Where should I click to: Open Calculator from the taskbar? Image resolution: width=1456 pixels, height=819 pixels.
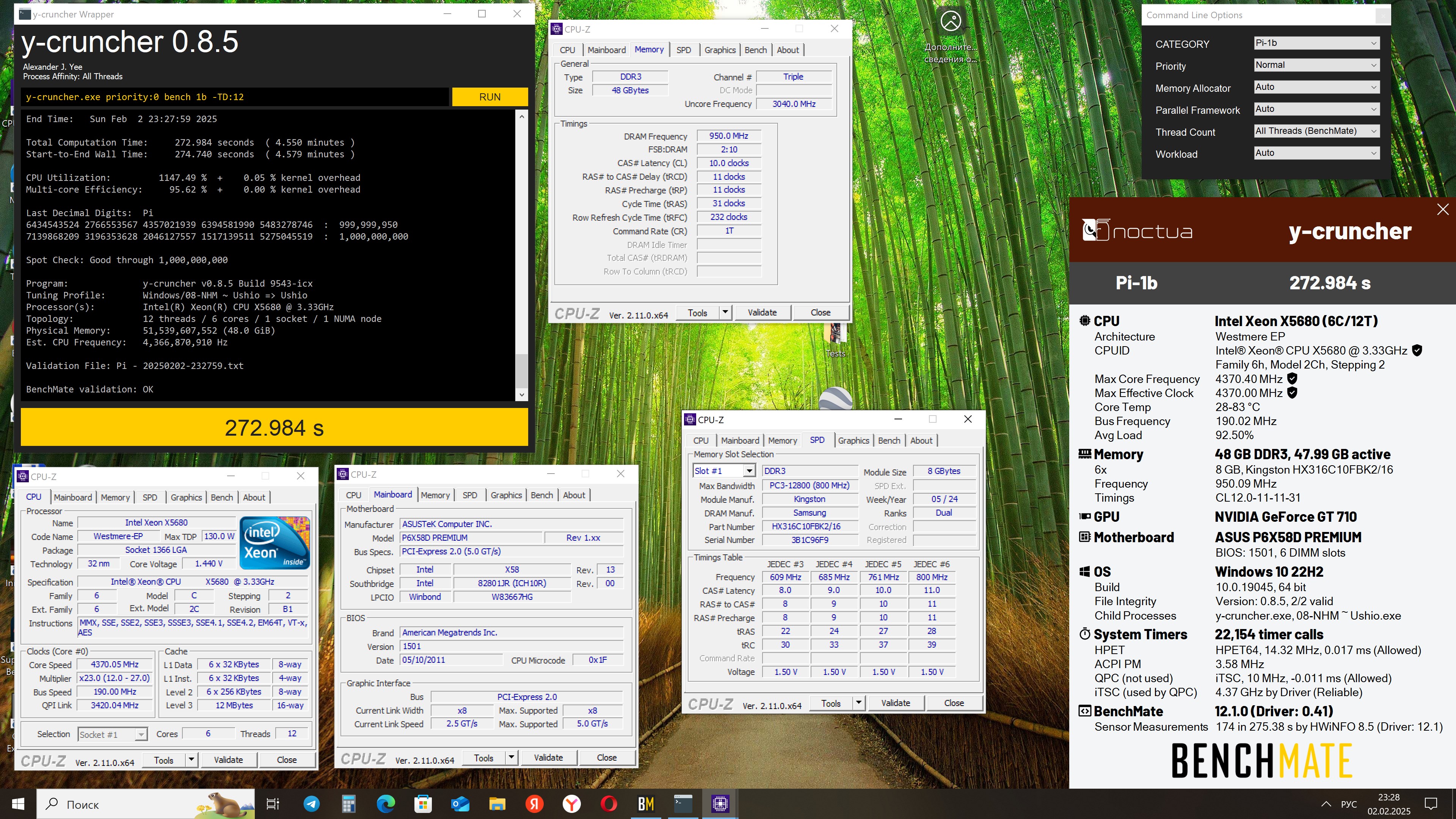[x=348, y=804]
